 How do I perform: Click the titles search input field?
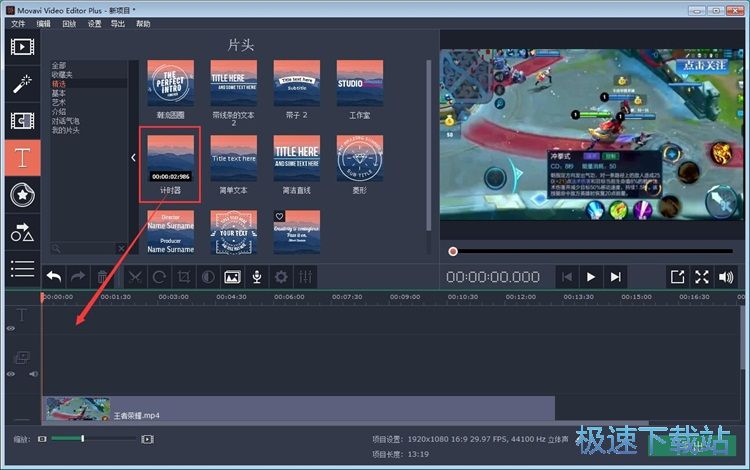(88, 248)
